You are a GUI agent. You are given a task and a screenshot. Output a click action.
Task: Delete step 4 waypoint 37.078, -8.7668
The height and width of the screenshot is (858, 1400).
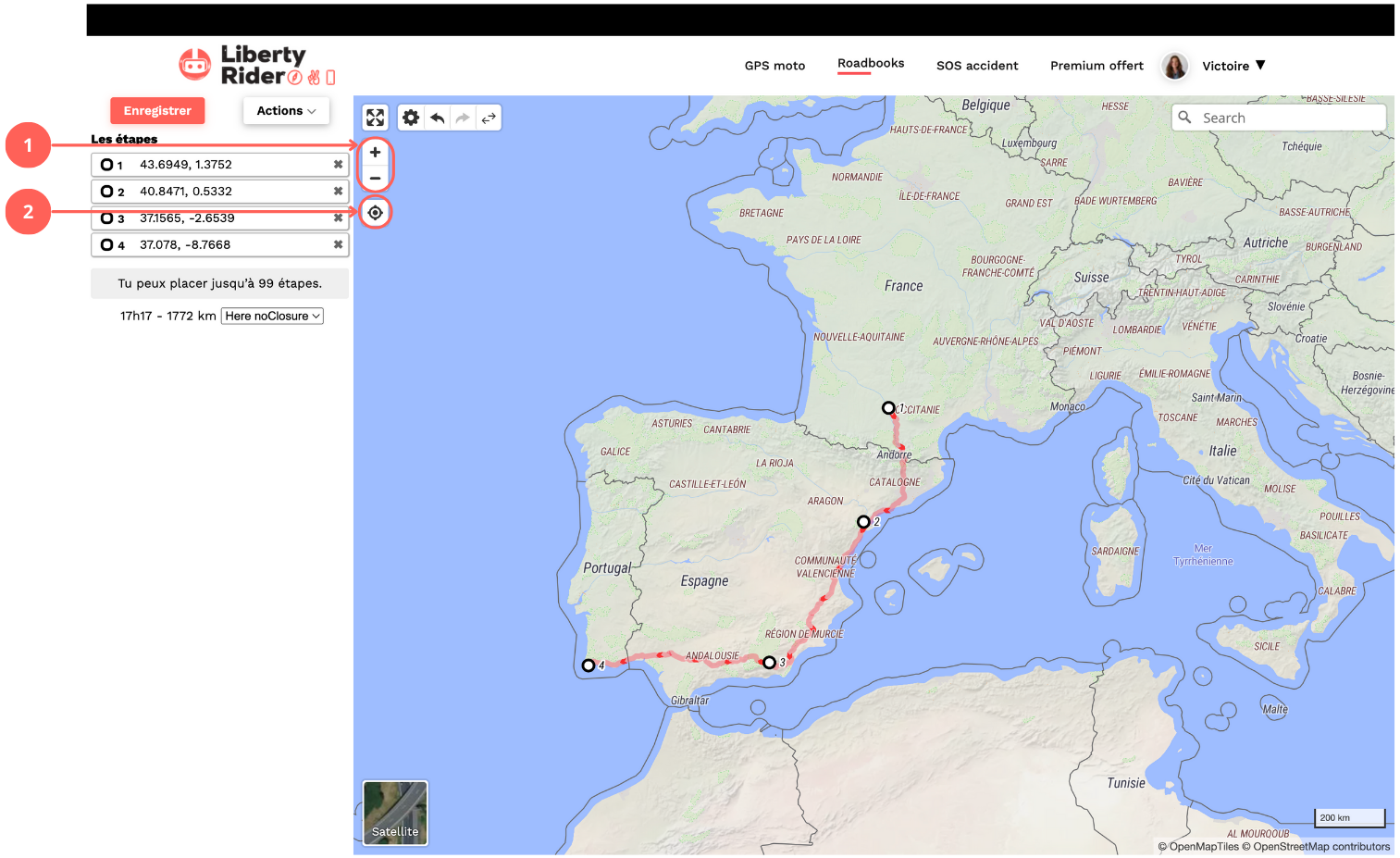tap(338, 245)
